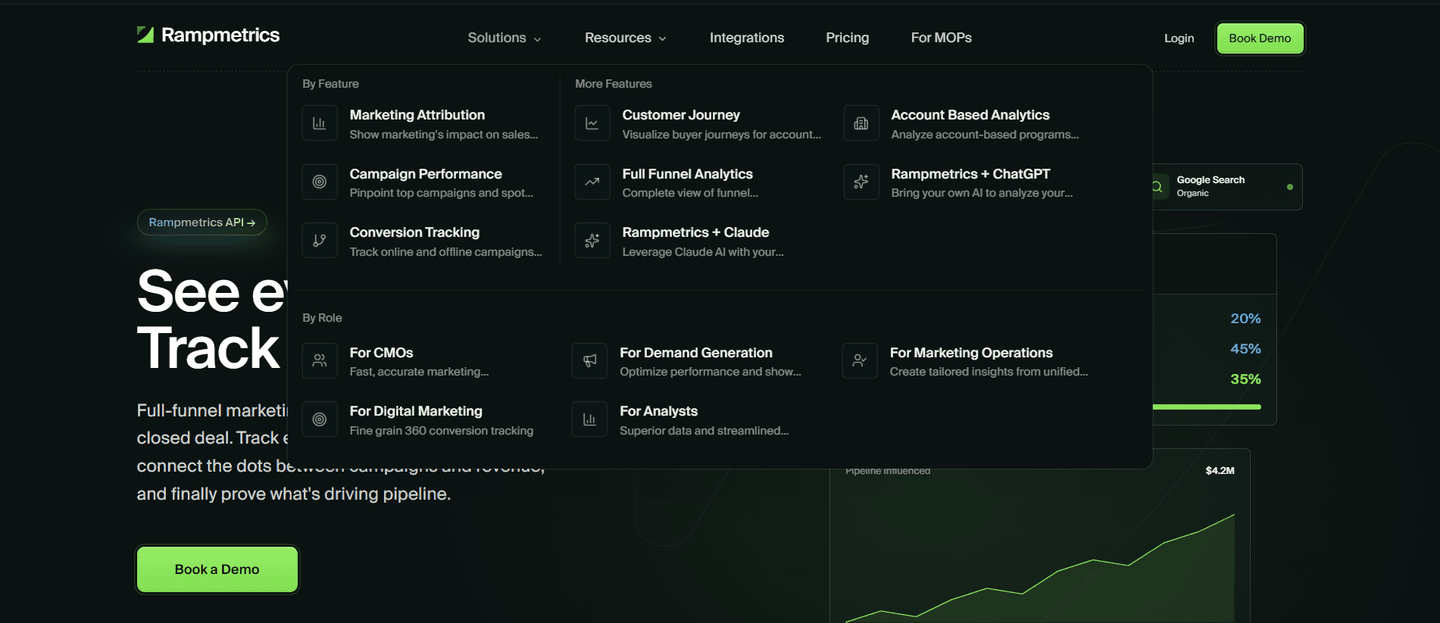This screenshot has width=1440, height=623.
Task: Click the 20% value in the panel
Action: [1246, 319]
